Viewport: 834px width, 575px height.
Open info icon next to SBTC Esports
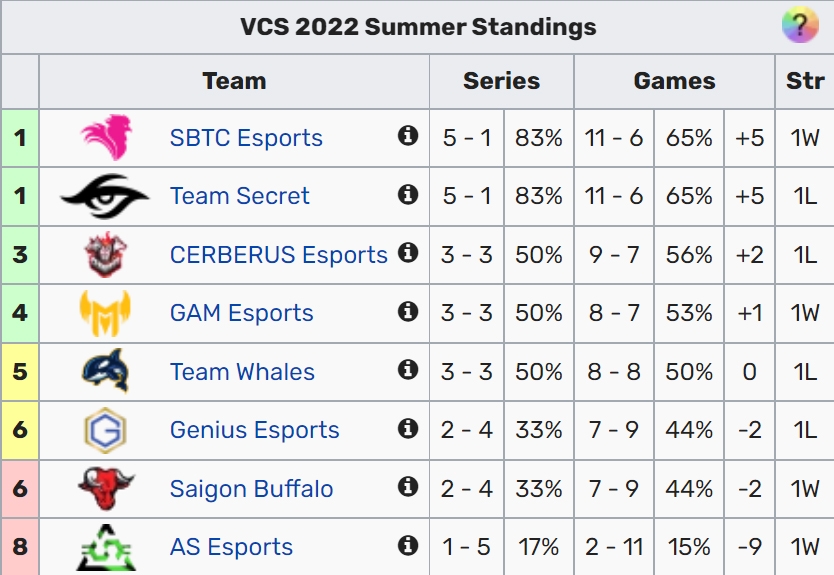pyautogui.click(x=408, y=136)
